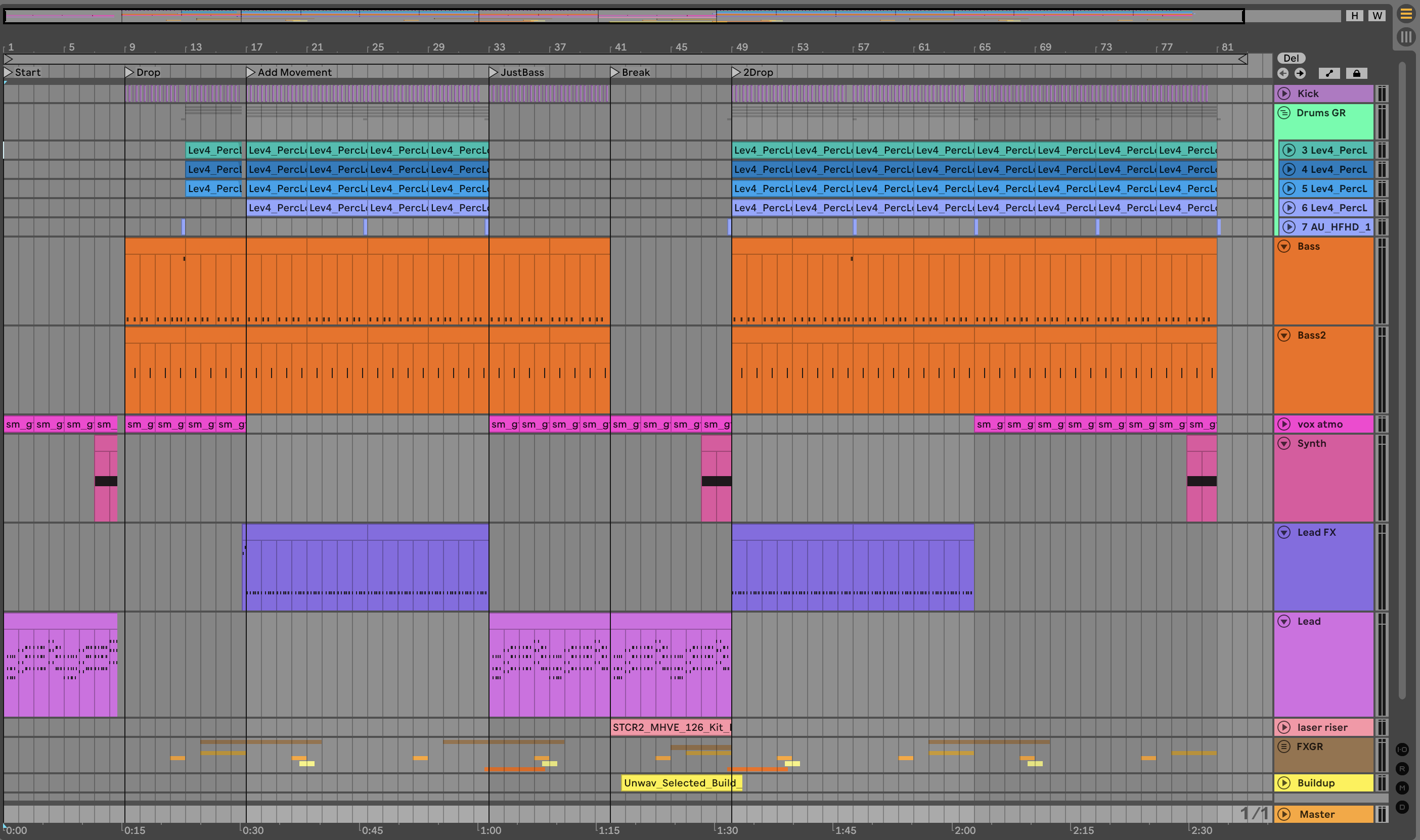Collapse the Drums GR group track
The width and height of the screenshot is (1420, 840).
pos(1284,113)
